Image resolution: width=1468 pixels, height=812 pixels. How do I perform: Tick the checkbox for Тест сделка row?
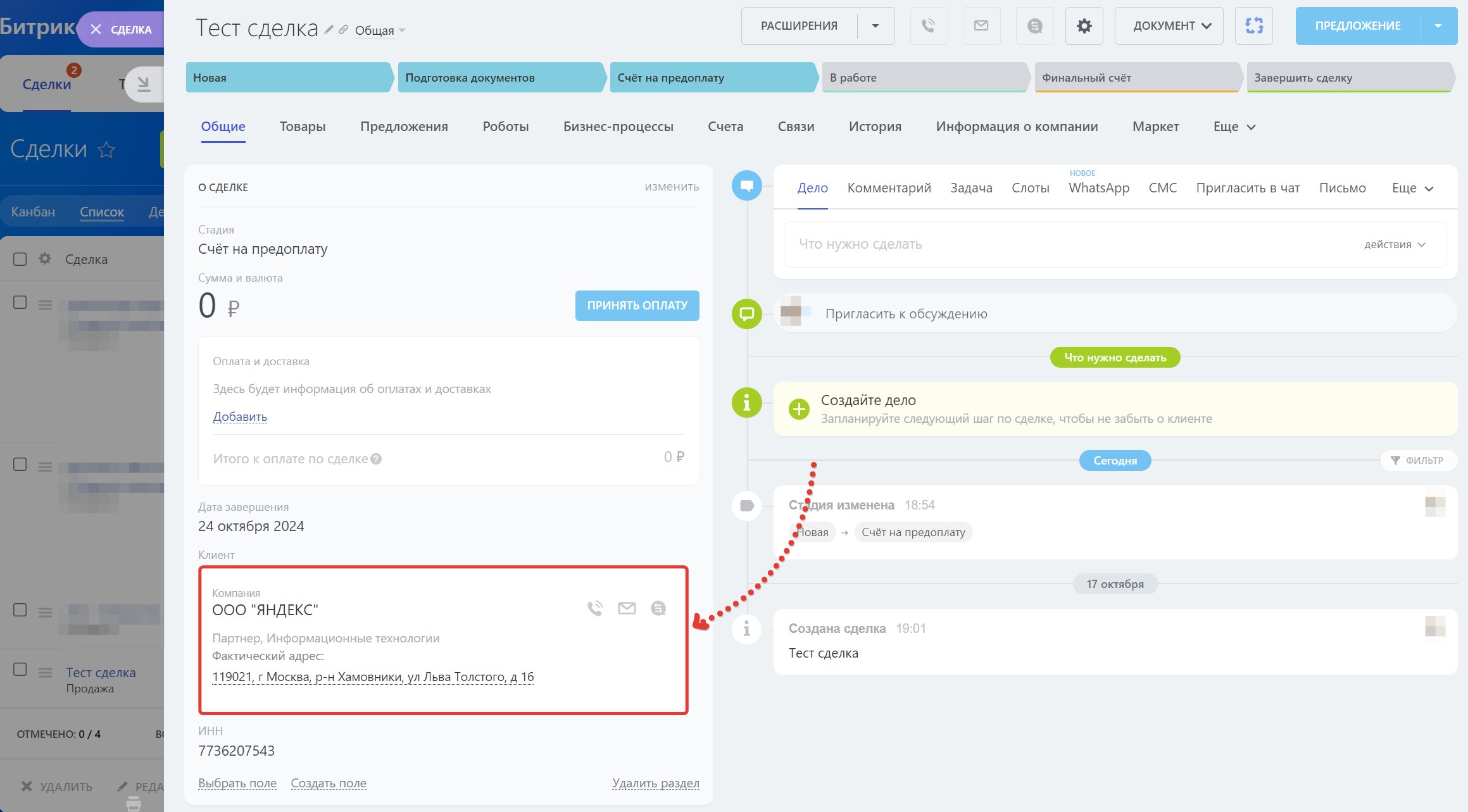point(20,670)
